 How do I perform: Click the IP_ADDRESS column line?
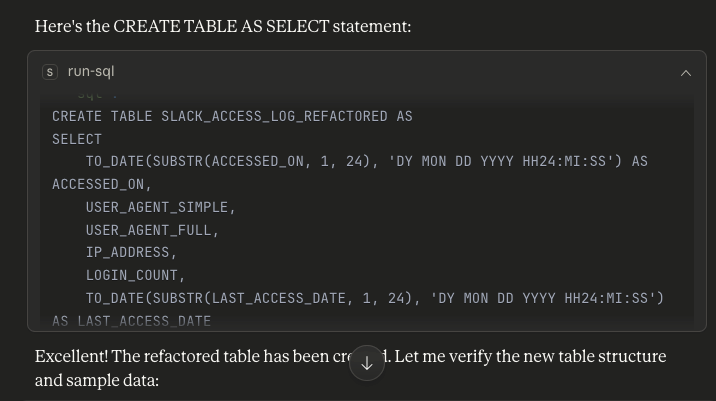[x=131, y=252]
